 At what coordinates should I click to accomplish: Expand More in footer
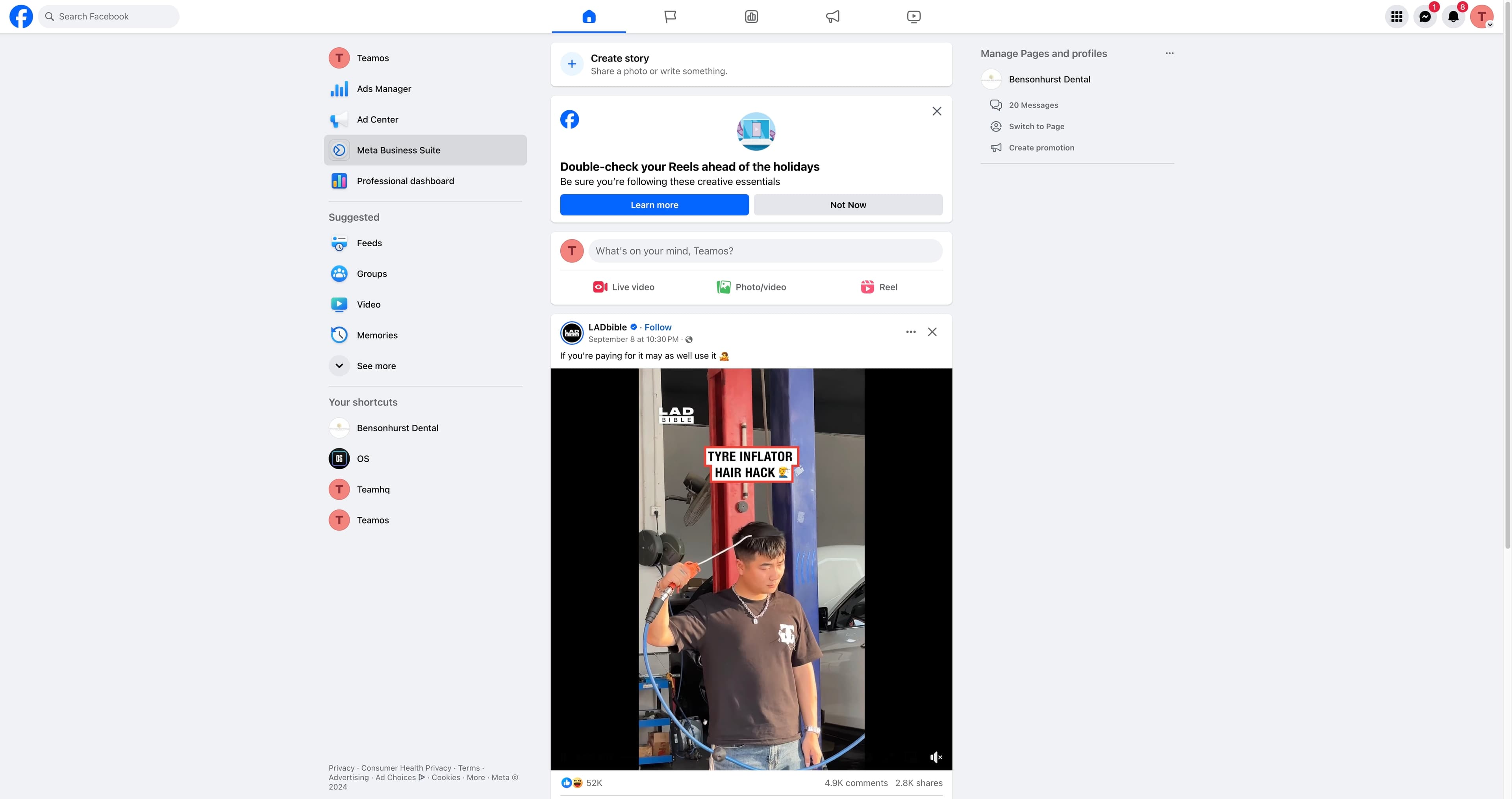point(476,778)
